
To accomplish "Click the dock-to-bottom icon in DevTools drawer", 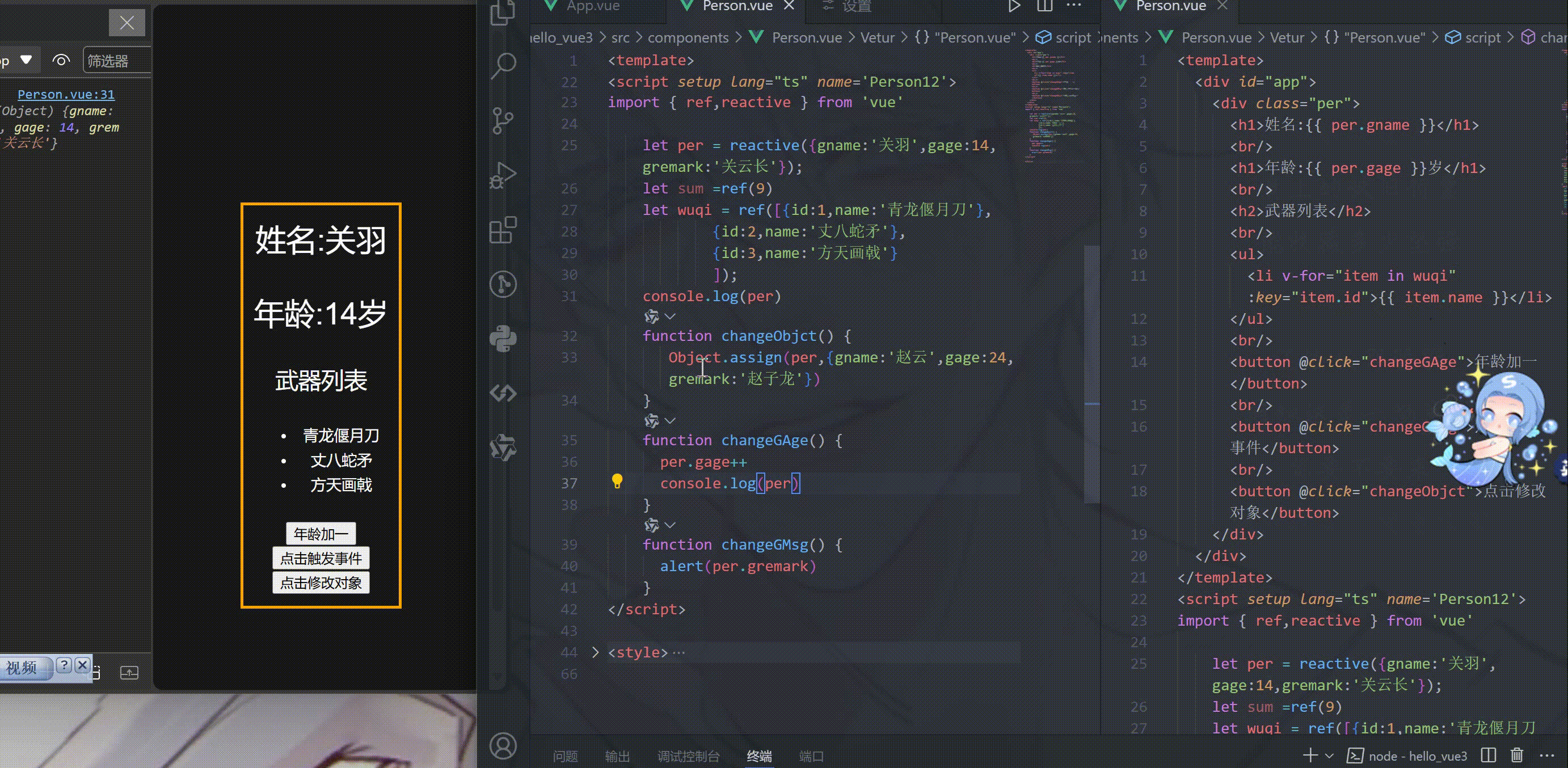I will (129, 673).
